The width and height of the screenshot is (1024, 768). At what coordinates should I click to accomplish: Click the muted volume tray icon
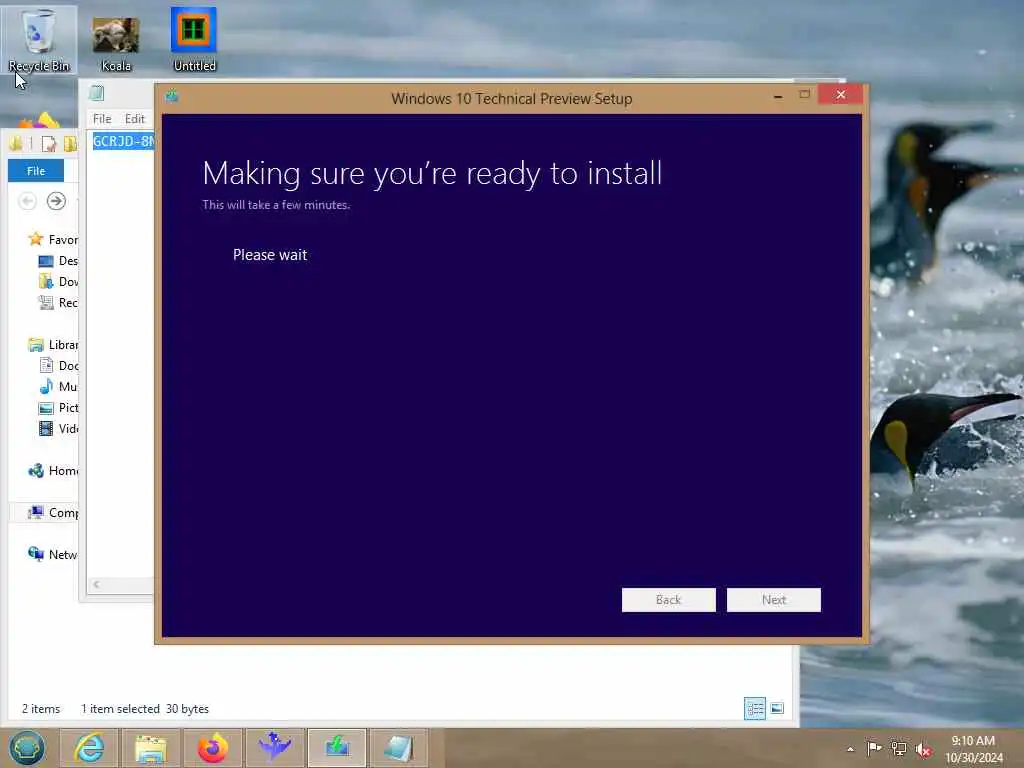pyautogui.click(x=923, y=750)
